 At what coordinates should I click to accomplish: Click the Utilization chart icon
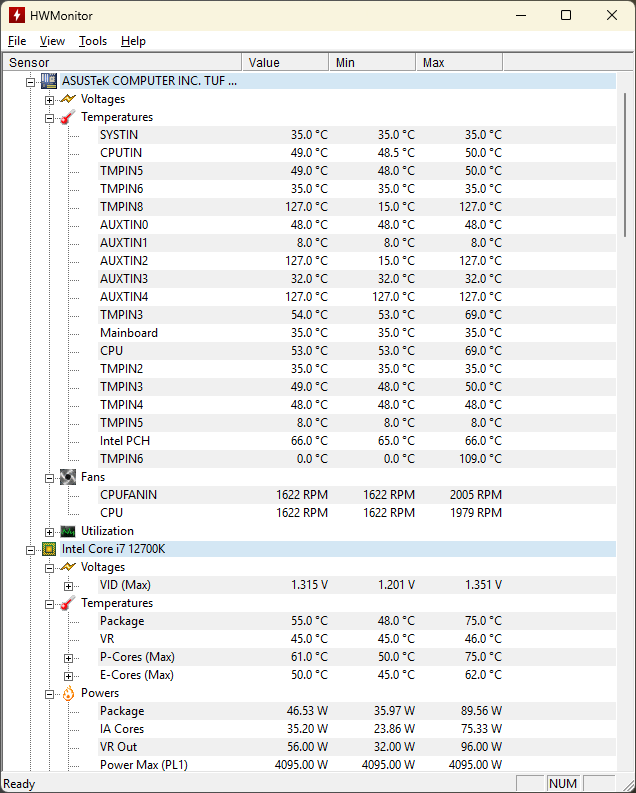click(67, 531)
